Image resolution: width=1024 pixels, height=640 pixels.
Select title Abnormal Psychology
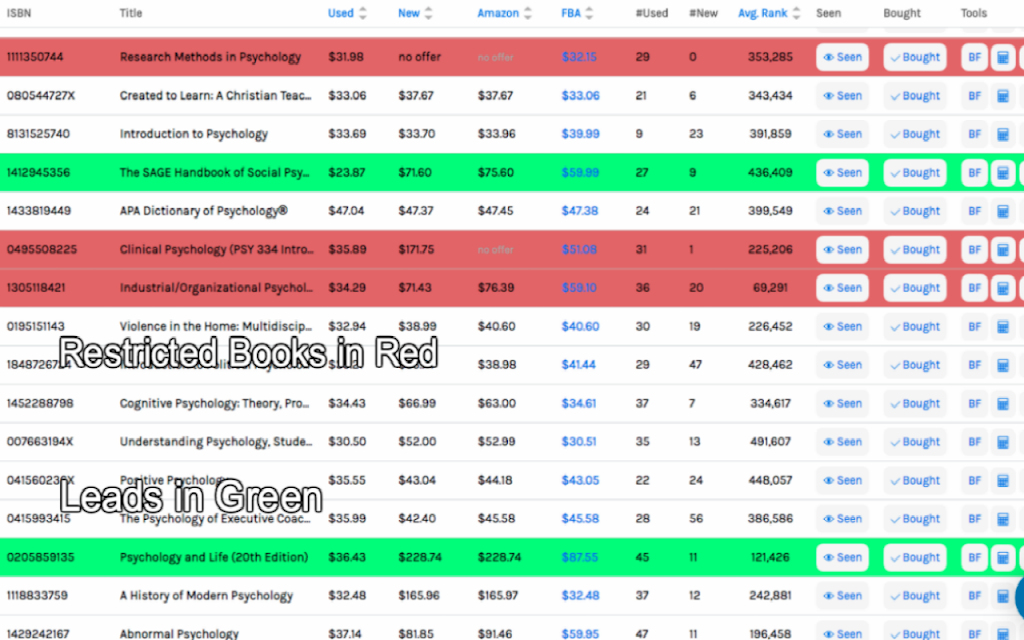pos(179,633)
